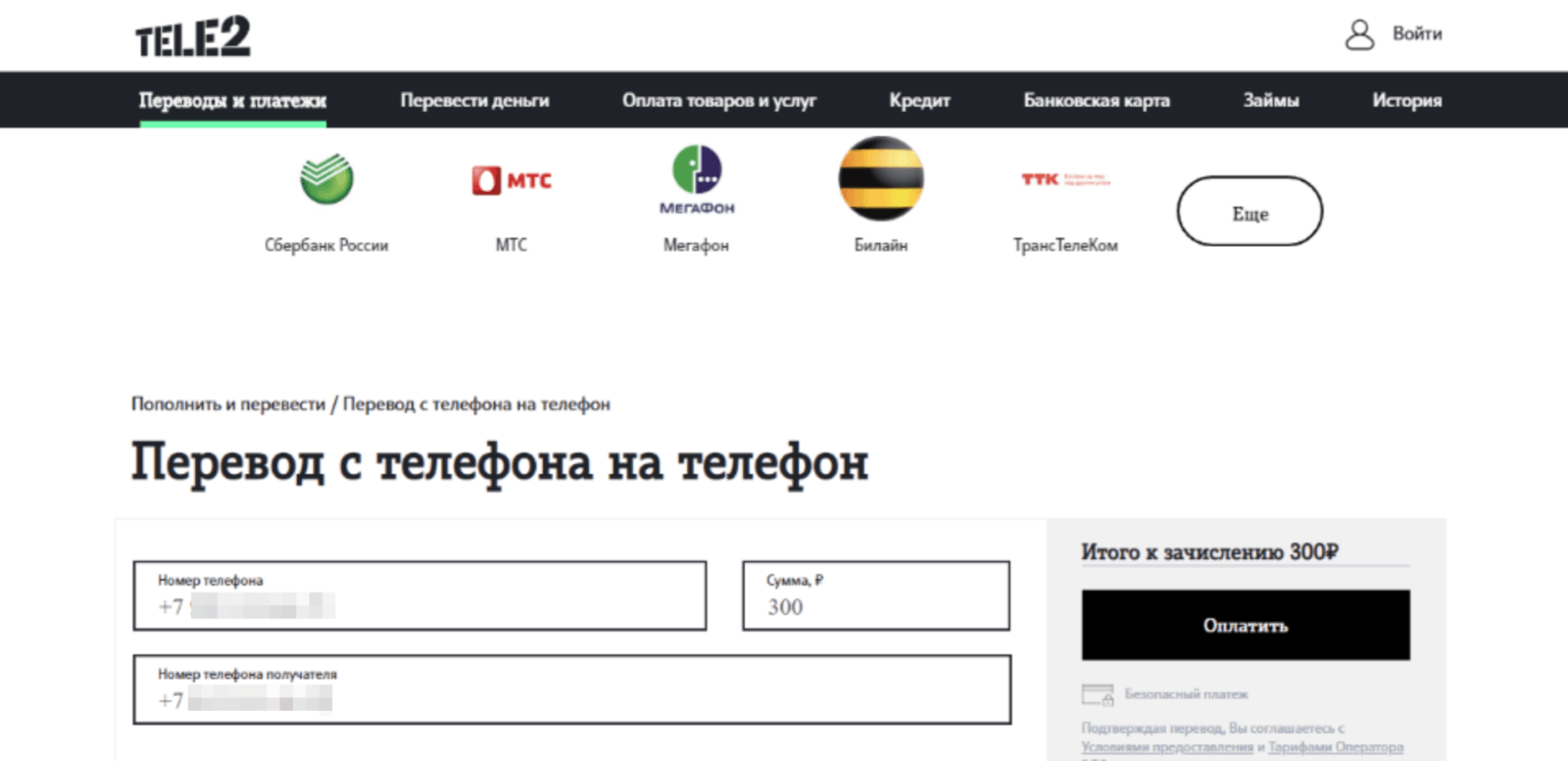Open the История menu item
The image size is (1568, 761).
(x=1406, y=100)
